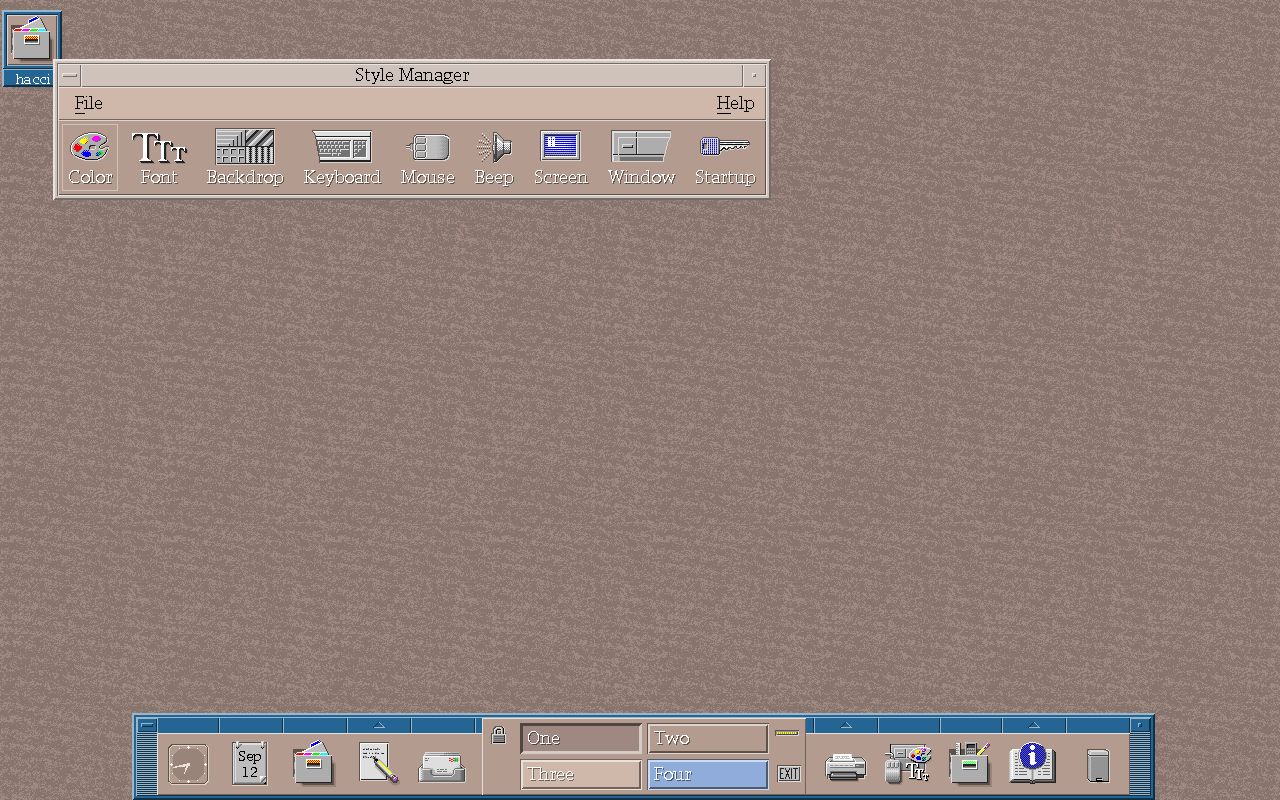This screenshot has width=1280, height=800.
Task: Open the Mailer inbox icon
Action: tap(442, 765)
